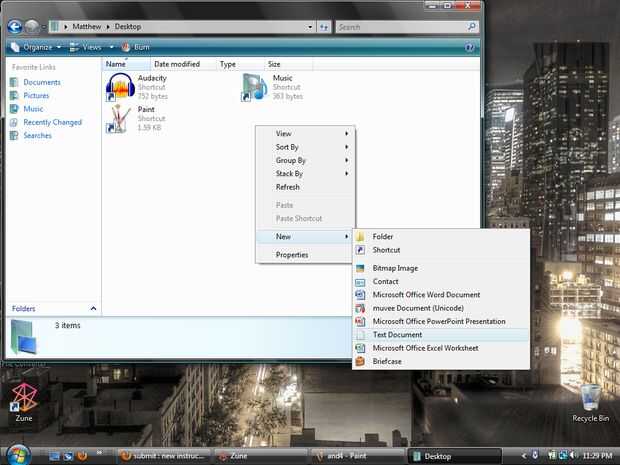Viewport: 620px width, 465px height.
Task: Expand the Group By submenu
Action: point(305,161)
